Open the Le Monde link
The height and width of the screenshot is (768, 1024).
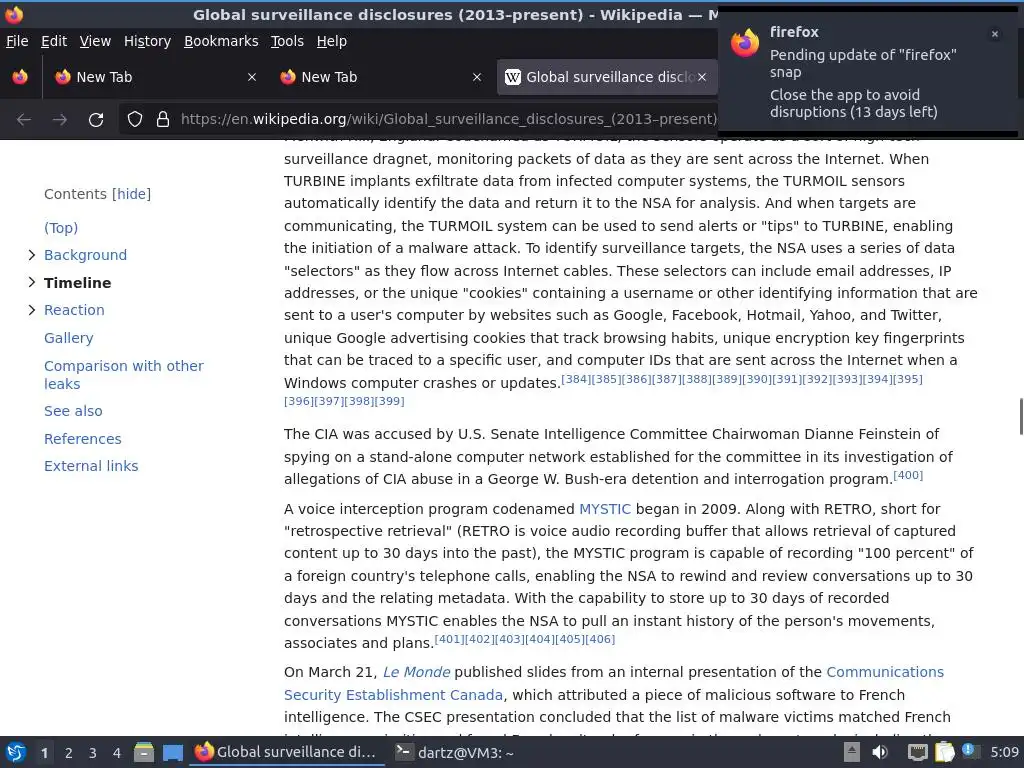[x=417, y=672]
